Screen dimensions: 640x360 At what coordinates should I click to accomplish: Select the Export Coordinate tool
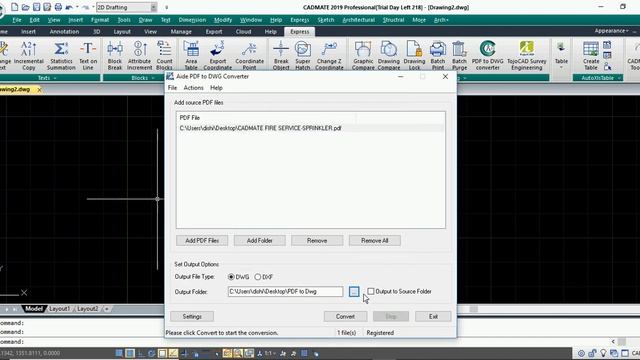click(x=218, y=56)
